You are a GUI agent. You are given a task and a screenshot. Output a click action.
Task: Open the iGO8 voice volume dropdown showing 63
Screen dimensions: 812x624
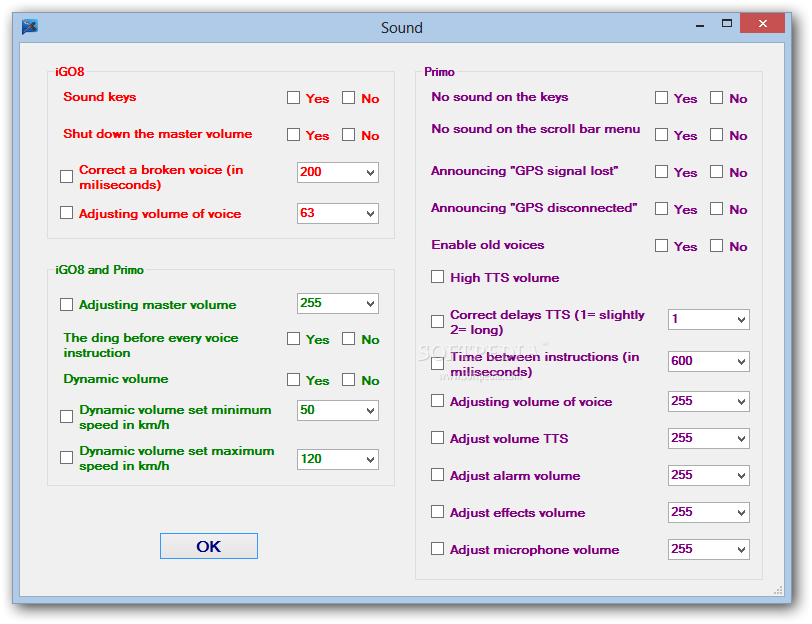338,213
